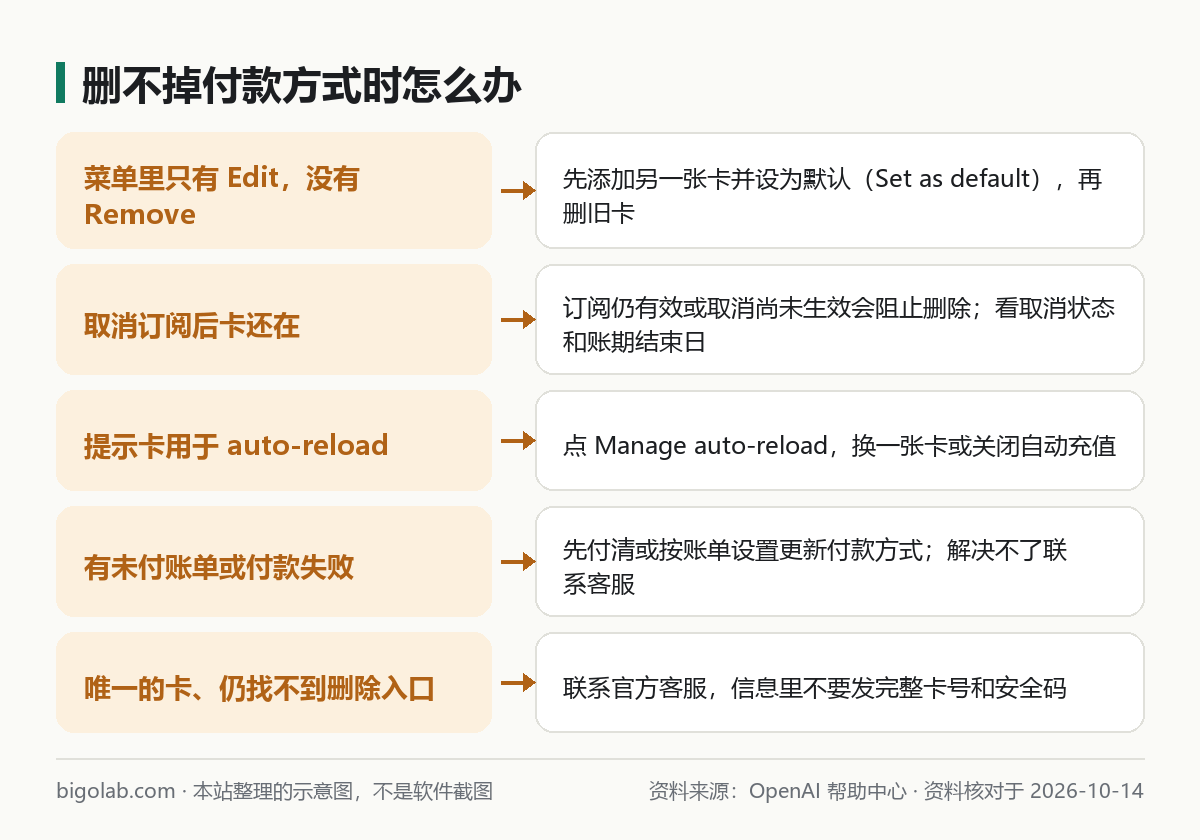Select the card 唯一的卡、仍找不到删除入口

pos(274,682)
